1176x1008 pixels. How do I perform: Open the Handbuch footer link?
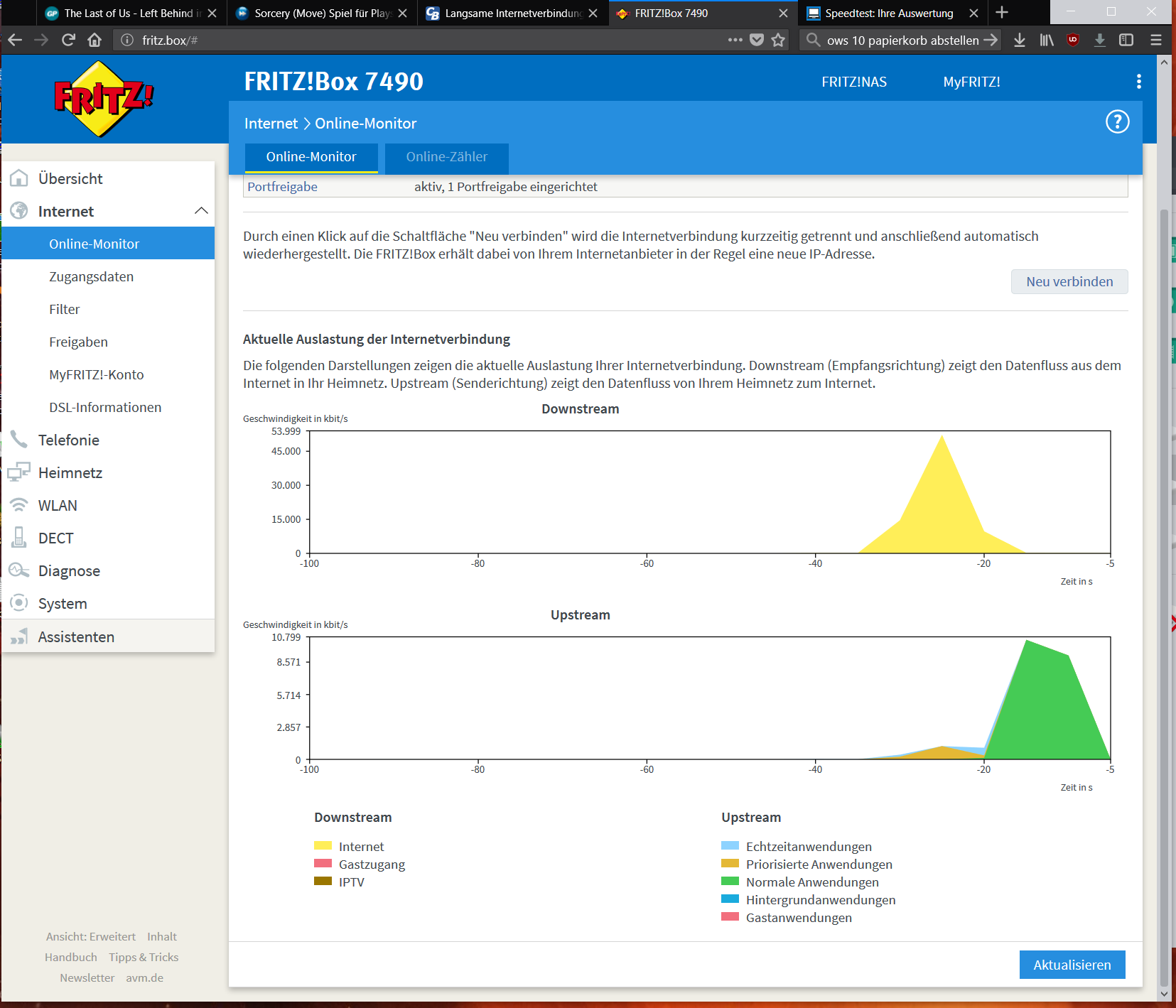click(x=71, y=957)
